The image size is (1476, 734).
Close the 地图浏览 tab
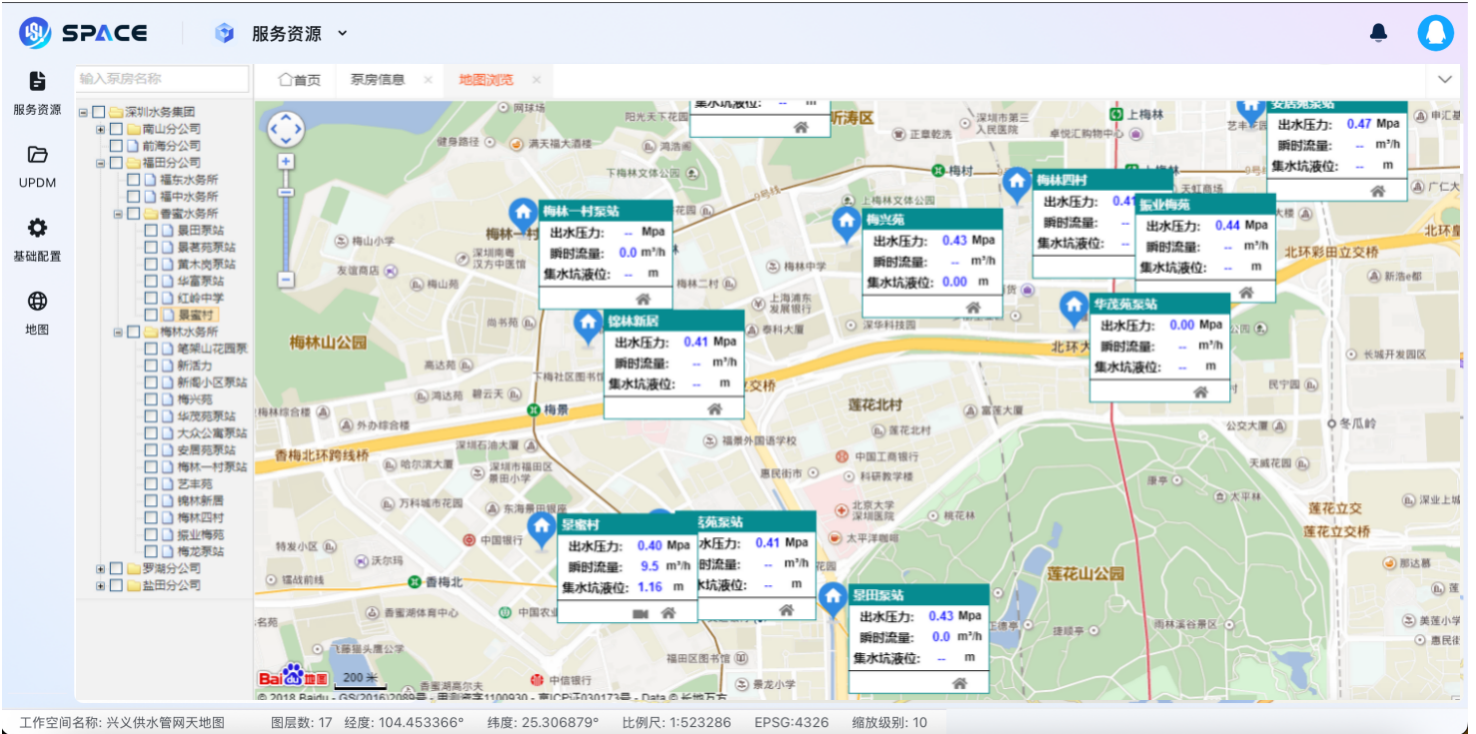[537, 80]
